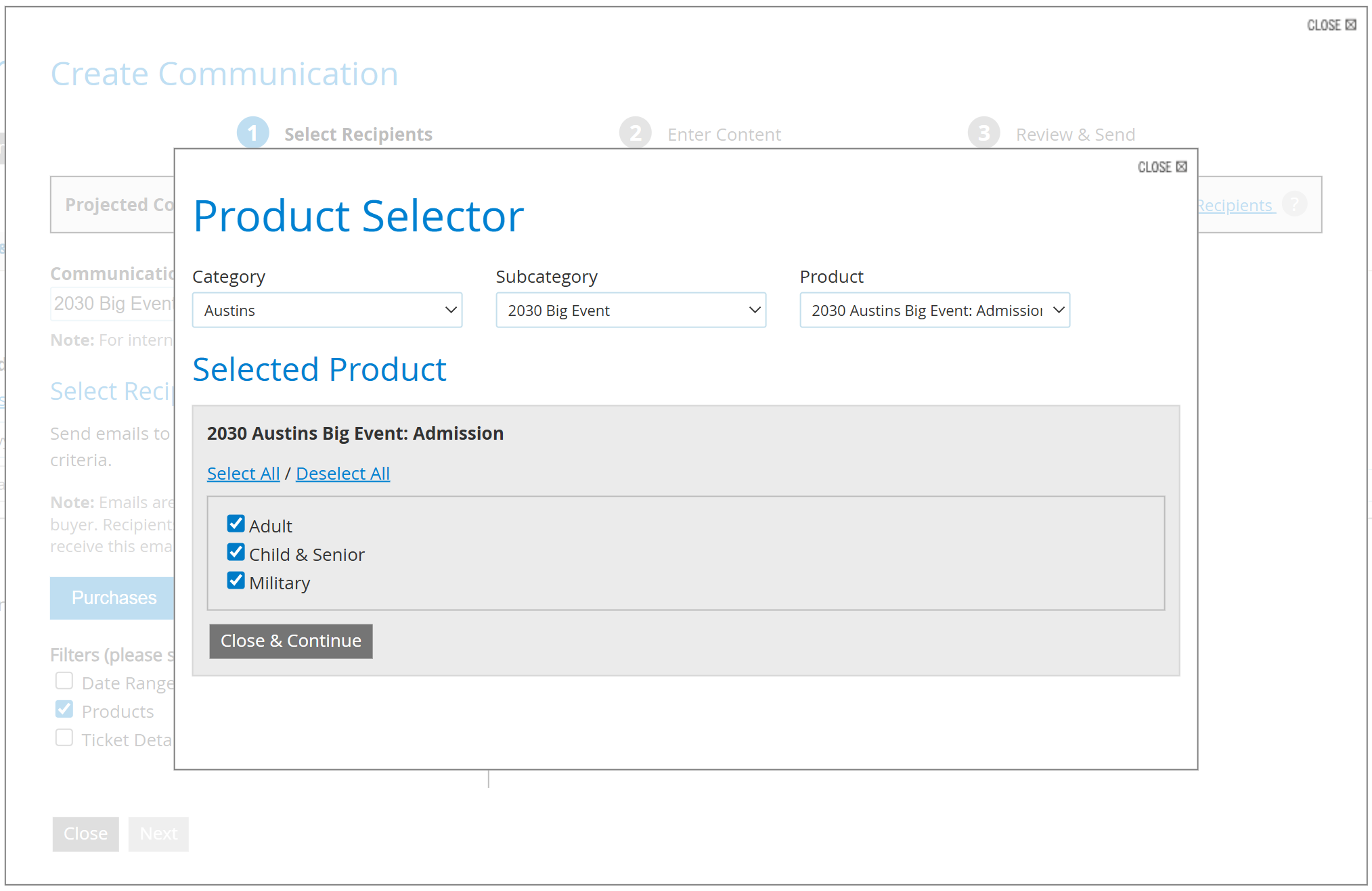Click the Deselect All link
This screenshot has height=891, width=1372.
click(342, 474)
